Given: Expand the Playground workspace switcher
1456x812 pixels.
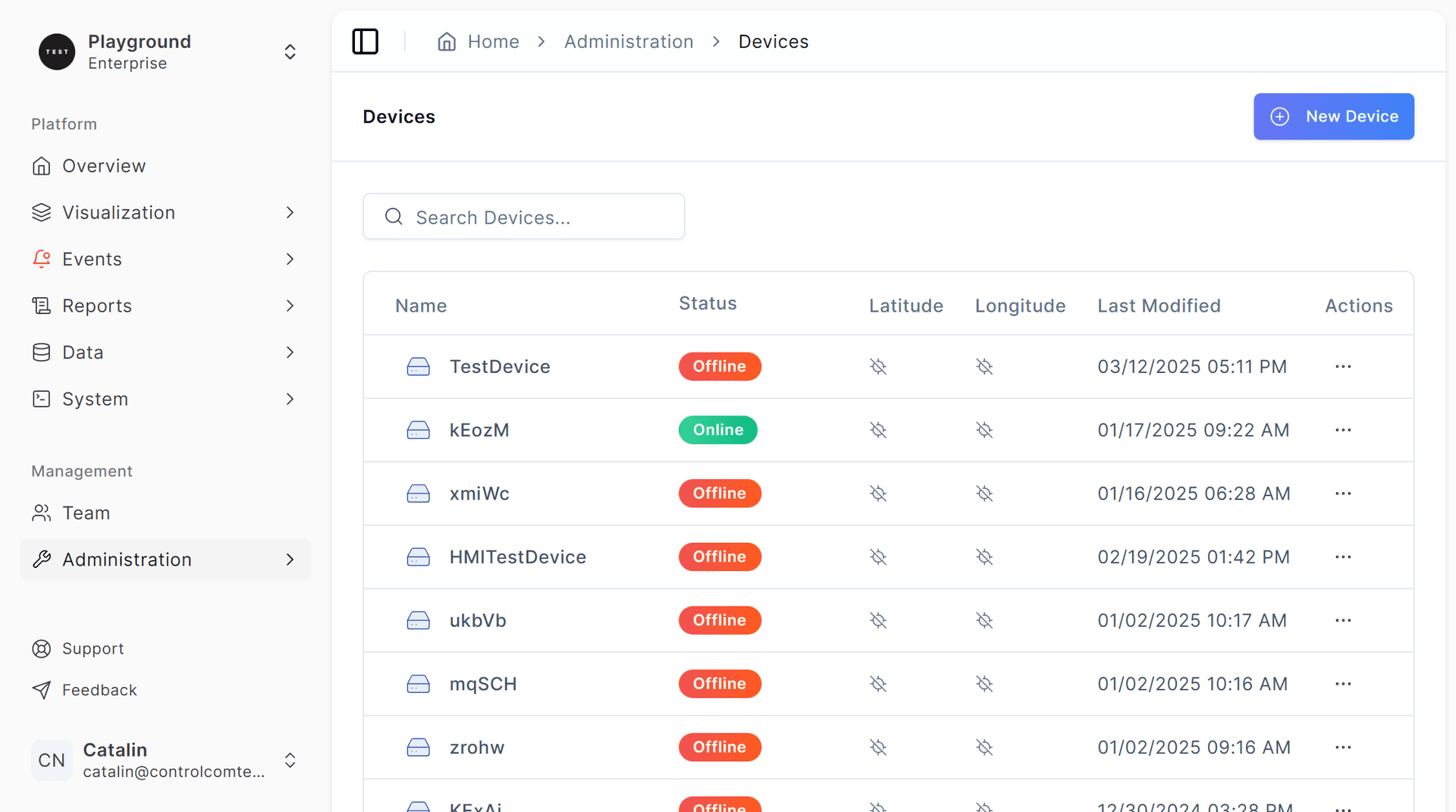Looking at the screenshot, I should [290, 52].
